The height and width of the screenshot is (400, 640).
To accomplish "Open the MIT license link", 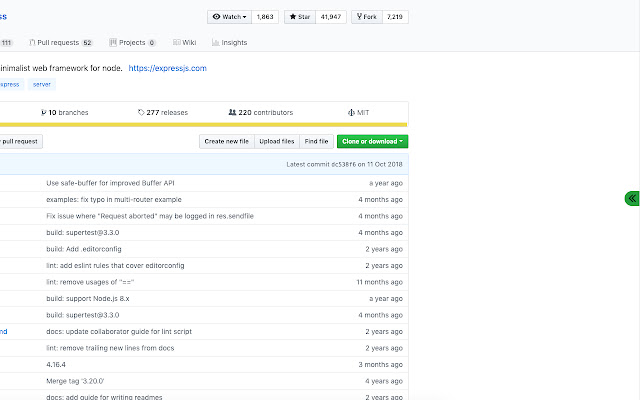I will point(358,113).
